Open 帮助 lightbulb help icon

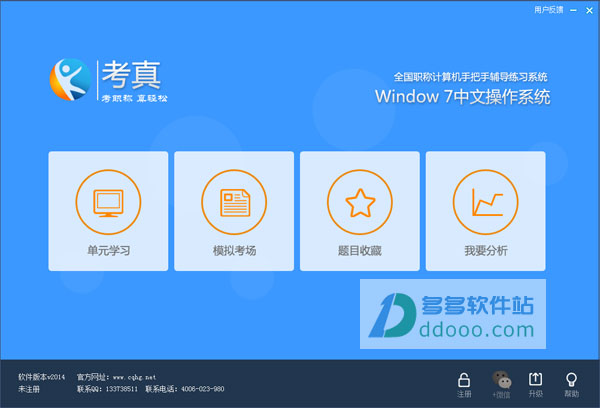pyautogui.click(x=571, y=379)
